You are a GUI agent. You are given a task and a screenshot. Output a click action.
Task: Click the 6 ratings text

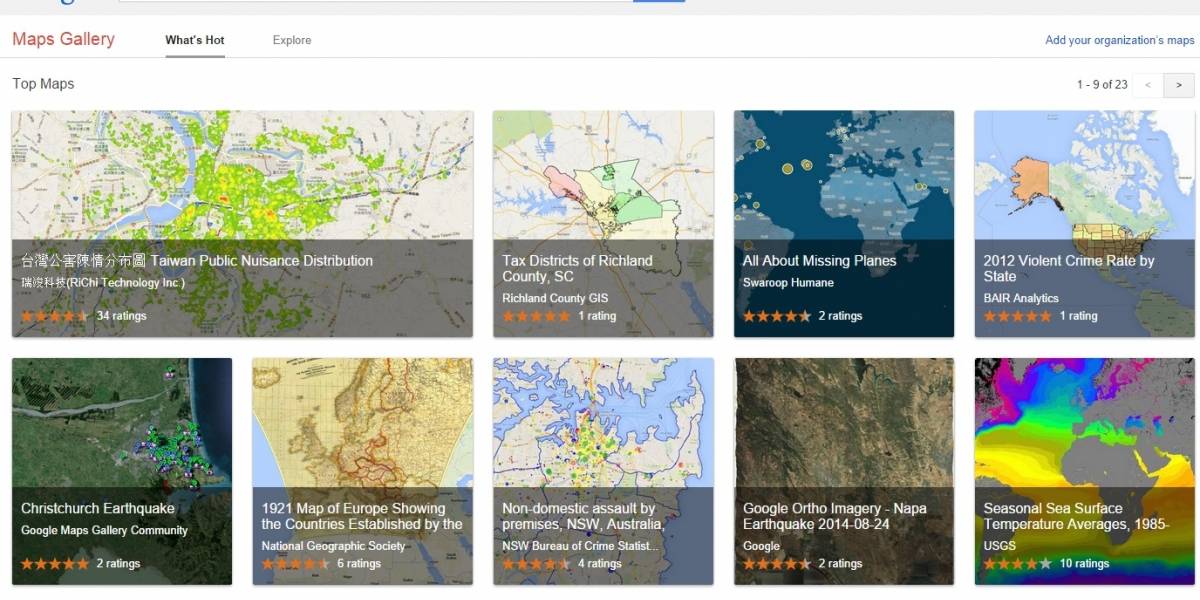(359, 564)
